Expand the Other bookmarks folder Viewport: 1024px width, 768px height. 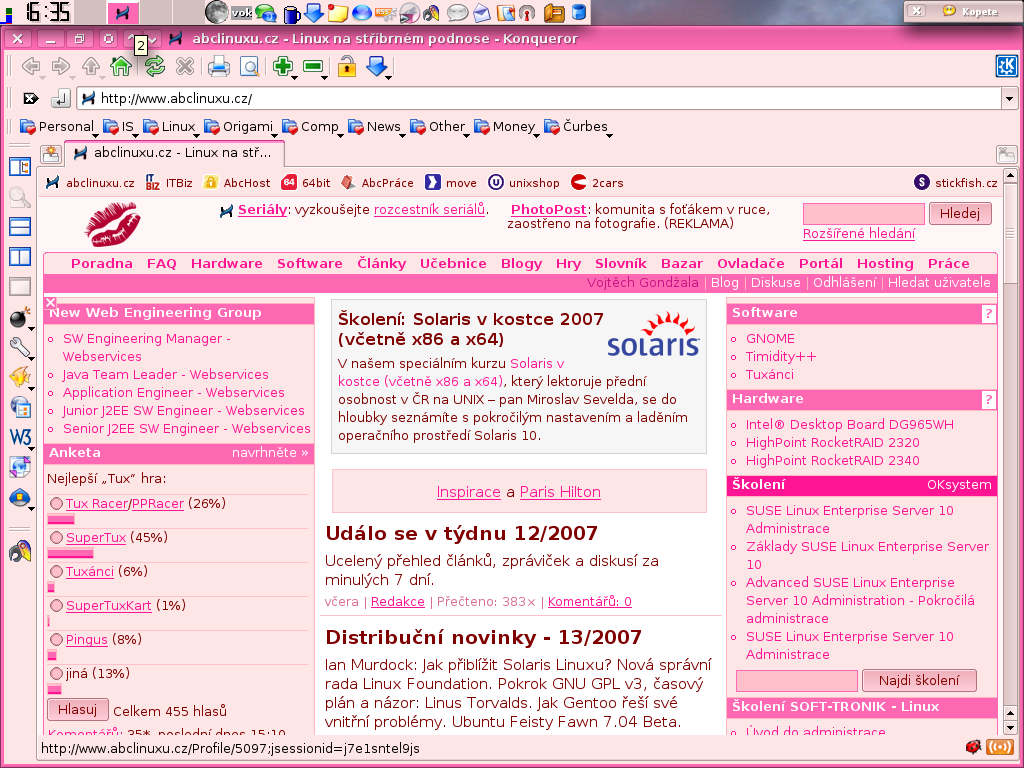pos(439,127)
